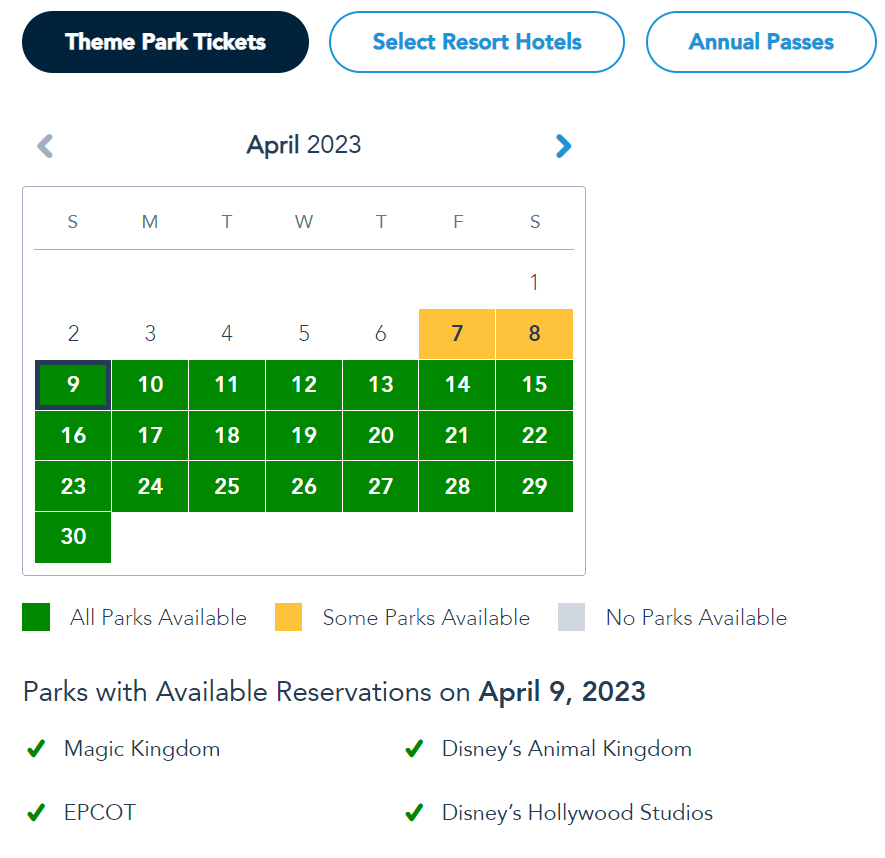Click the green checkmark beside EPCOT

click(x=36, y=813)
